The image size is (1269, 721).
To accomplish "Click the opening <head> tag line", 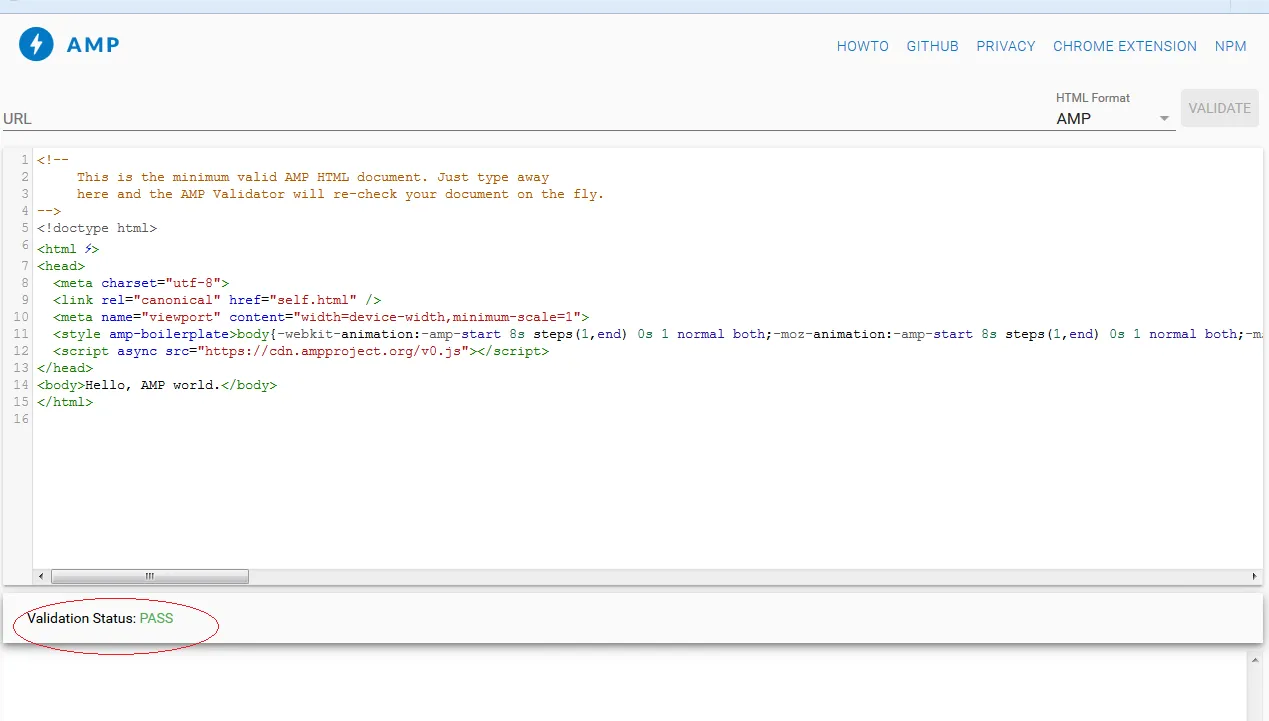I will (x=61, y=266).
